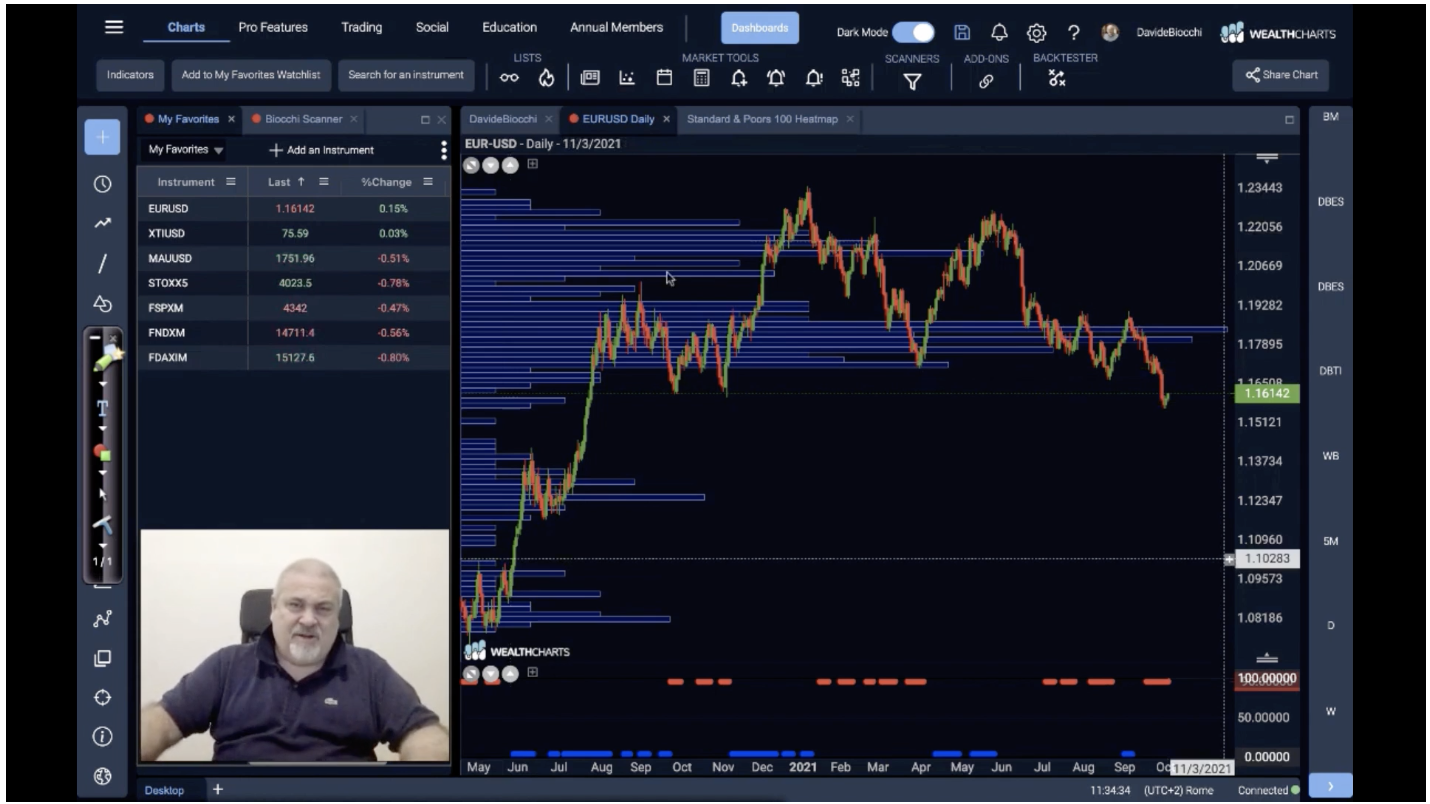Image resolution: width=1430 pixels, height=804 pixels.
Task: Open Instrument column menu
Action: pos(231,182)
